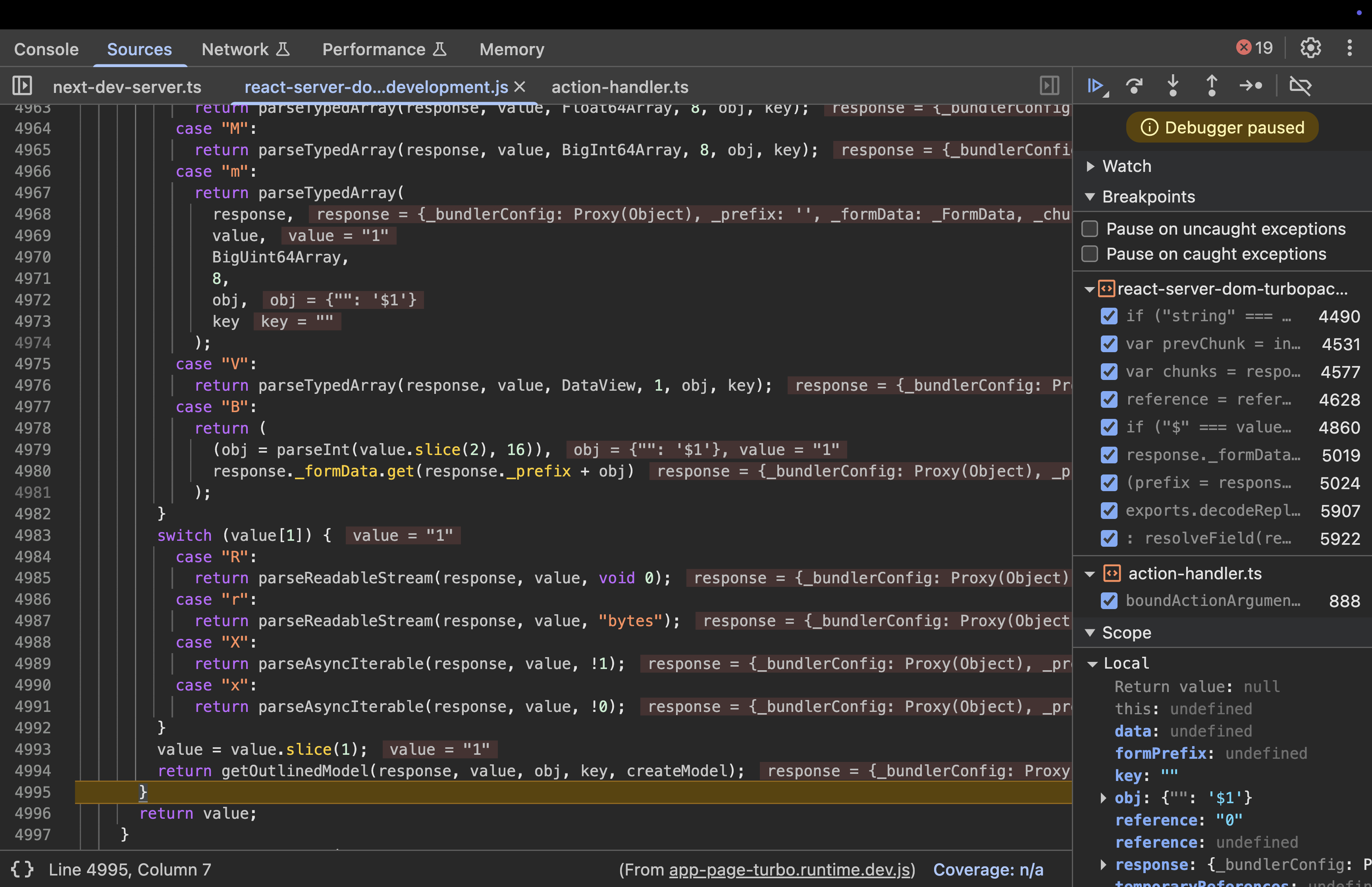Image resolution: width=1372 pixels, height=887 pixels.
Task: Click line number 4983 in gutter
Action: coord(33,535)
